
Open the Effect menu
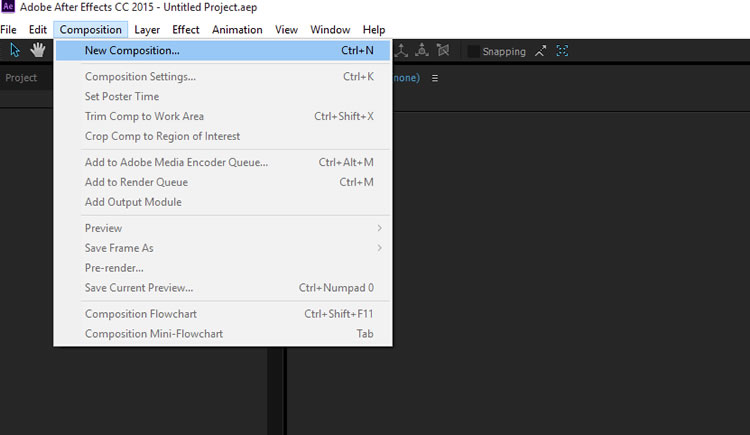186,30
